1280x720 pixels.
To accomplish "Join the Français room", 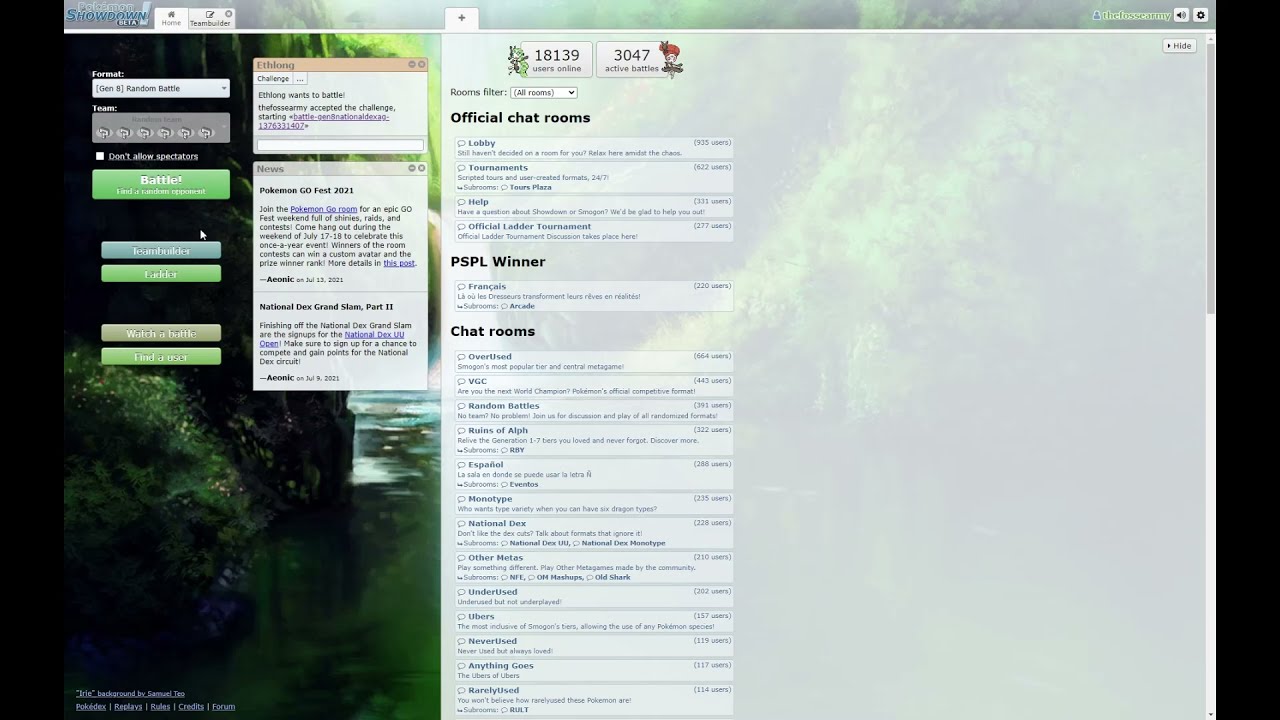I will [593, 296].
